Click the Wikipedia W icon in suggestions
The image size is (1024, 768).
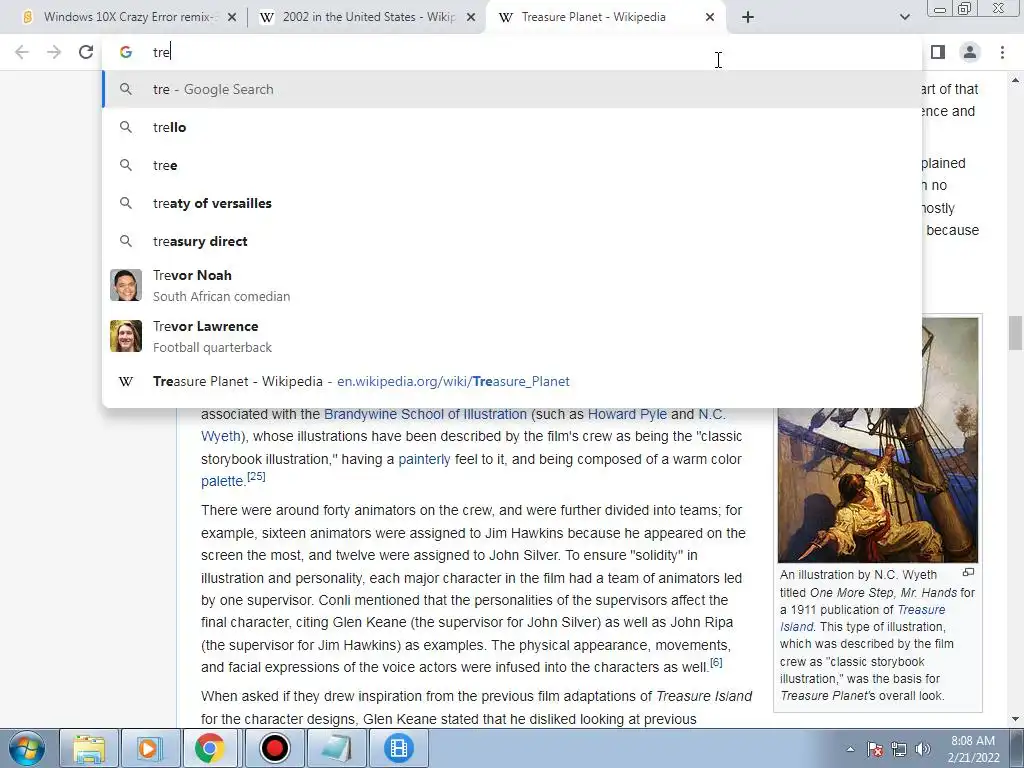pos(125,381)
